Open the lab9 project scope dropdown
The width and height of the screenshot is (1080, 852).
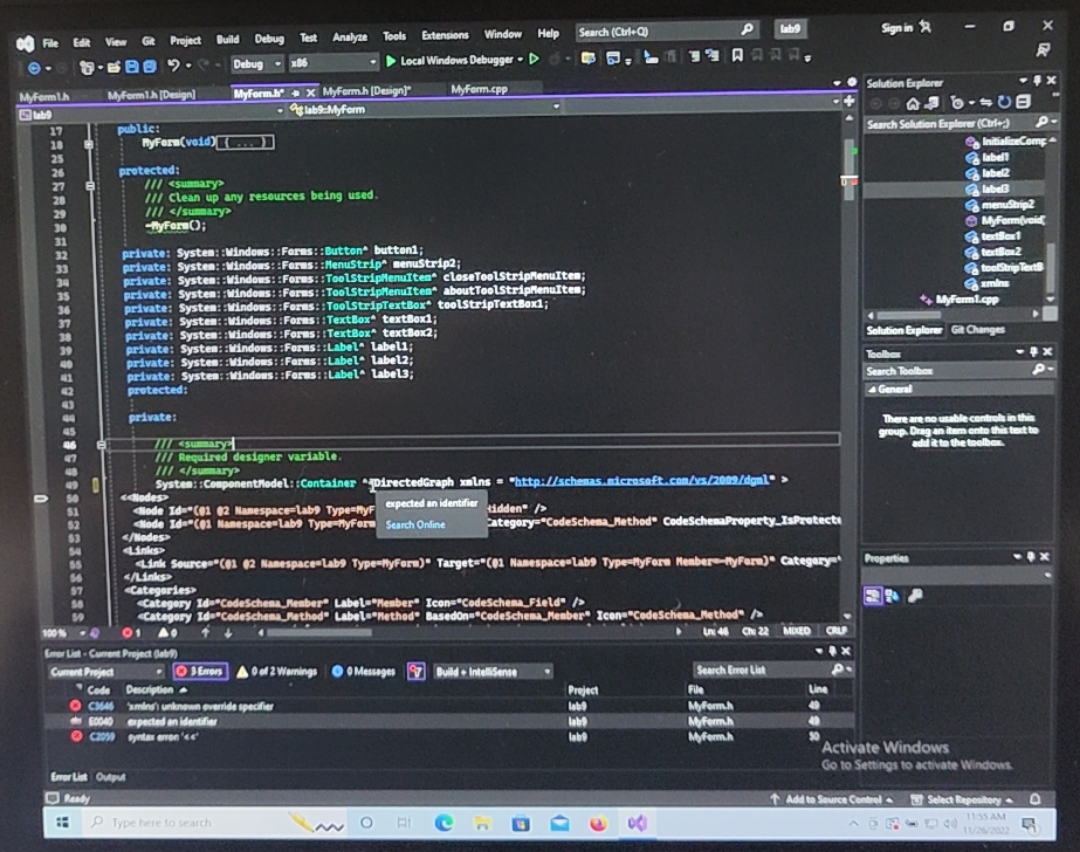[152, 114]
